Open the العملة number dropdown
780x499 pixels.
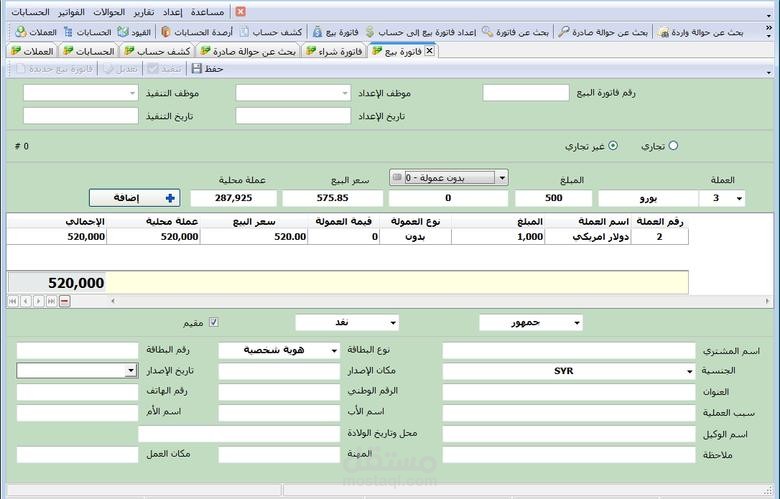pos(739,198)
